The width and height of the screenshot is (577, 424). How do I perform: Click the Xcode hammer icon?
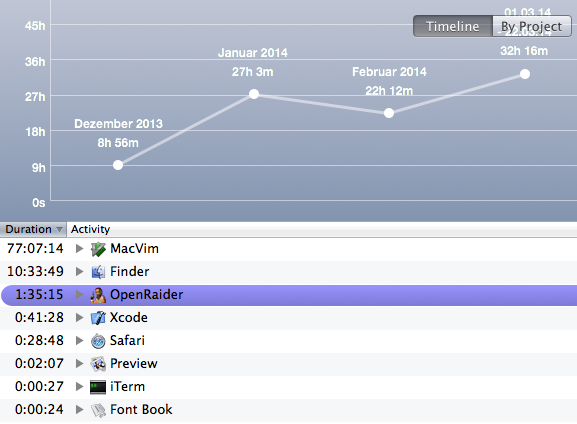[98, 318]
